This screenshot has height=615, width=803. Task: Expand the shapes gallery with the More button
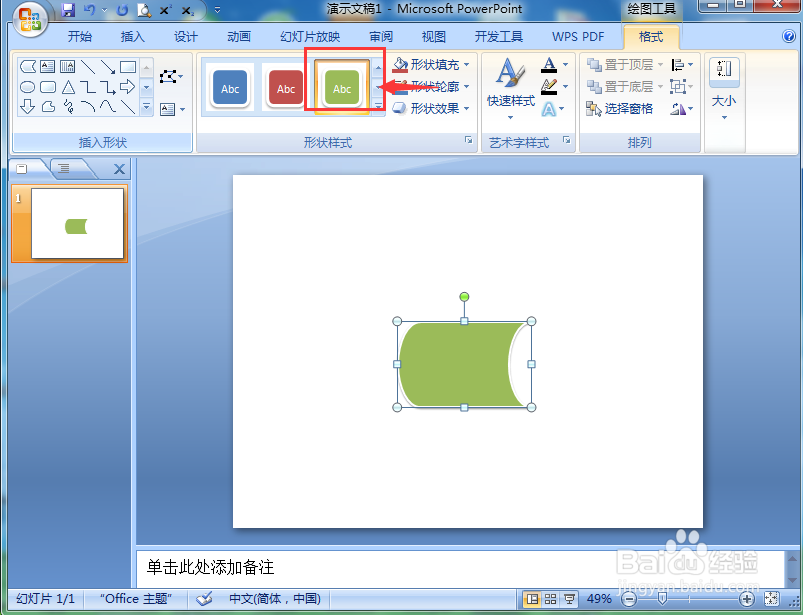pyautogui.click(x=146, y=107)
